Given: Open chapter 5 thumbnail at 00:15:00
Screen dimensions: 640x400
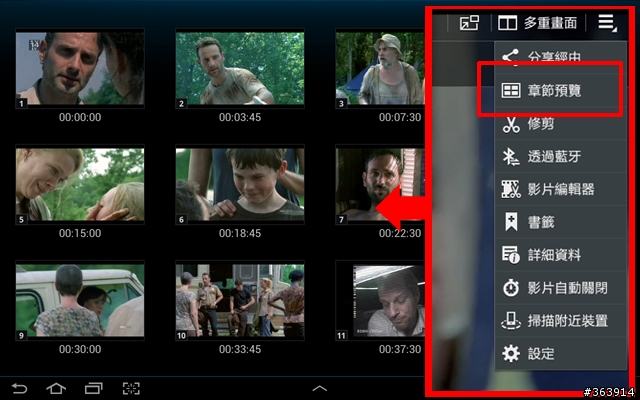Looking at the screenshot, I should [x=80, y=184].
